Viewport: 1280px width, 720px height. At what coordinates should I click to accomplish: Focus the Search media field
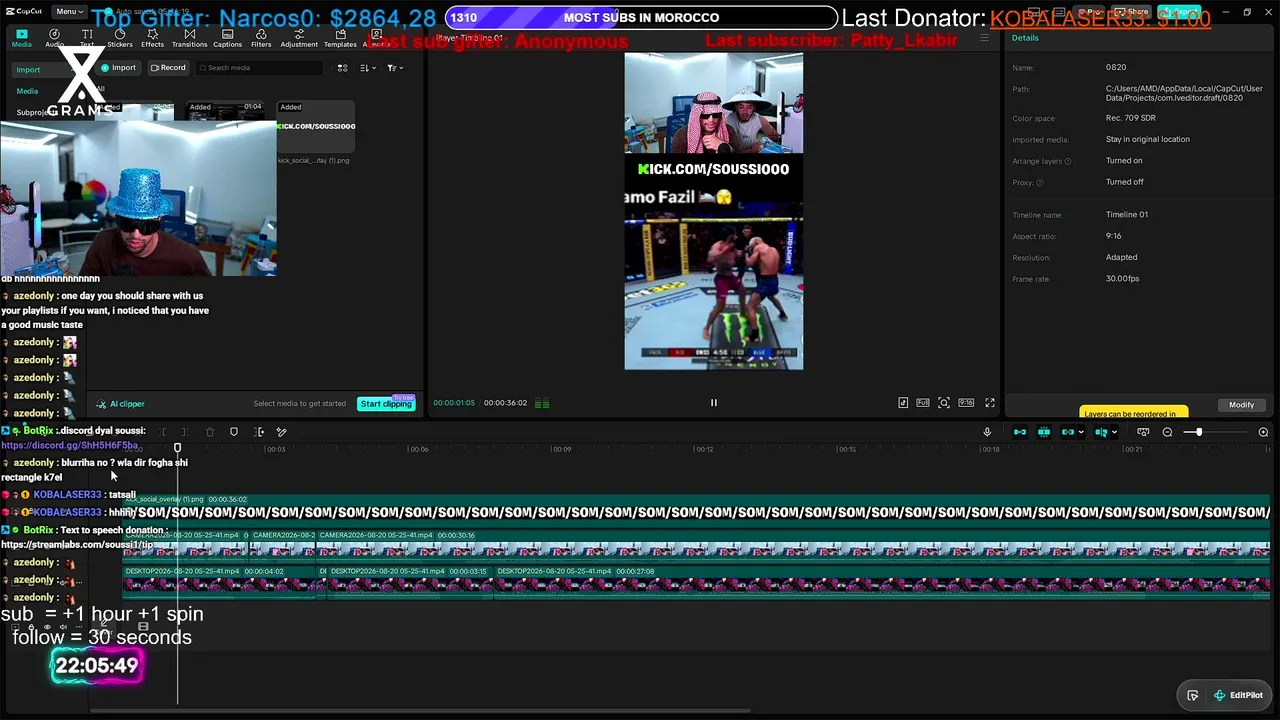pyautogui.click(x=260, y=68)
